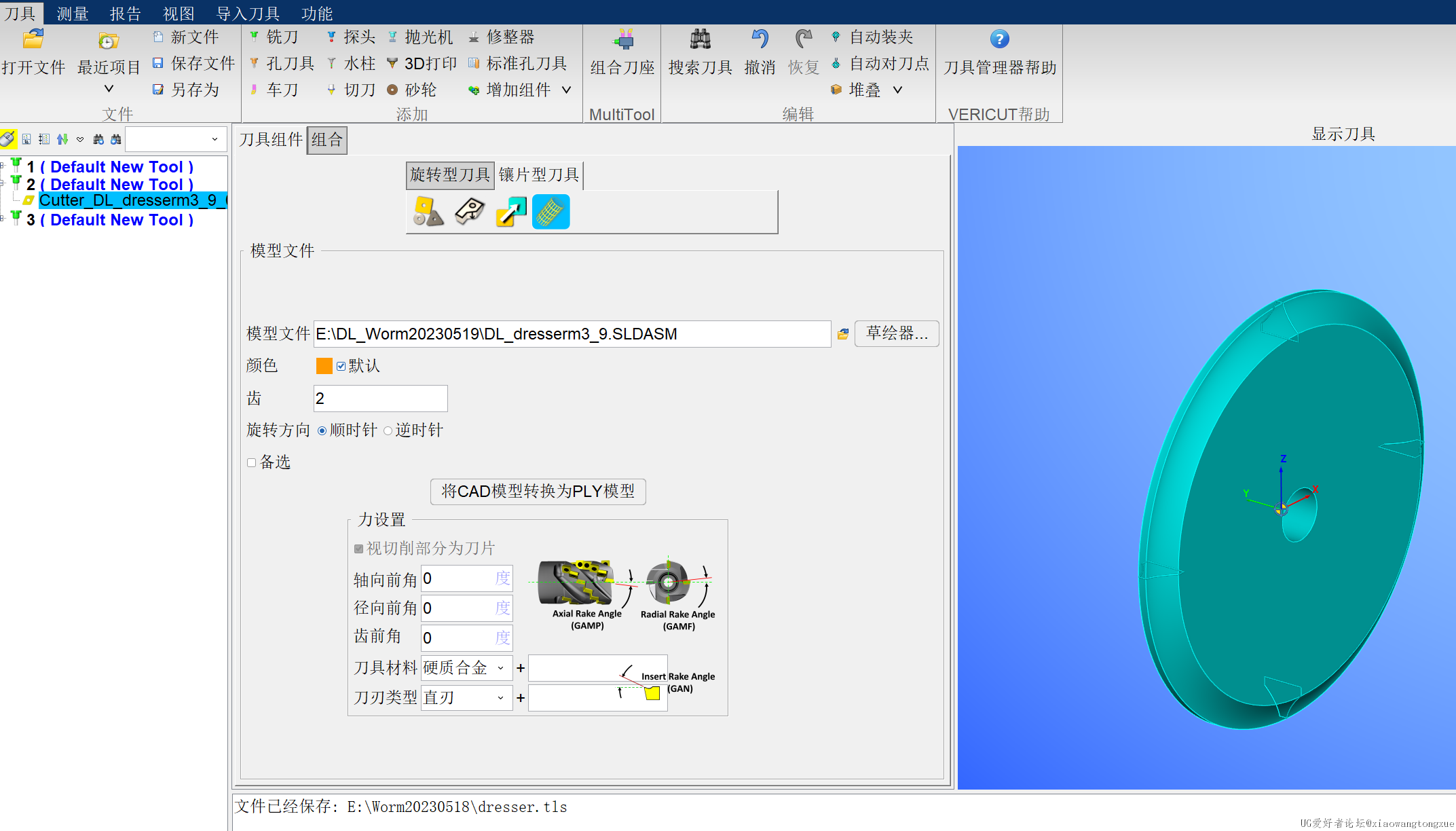Click the 最近项目 recent projects icon

109,41
